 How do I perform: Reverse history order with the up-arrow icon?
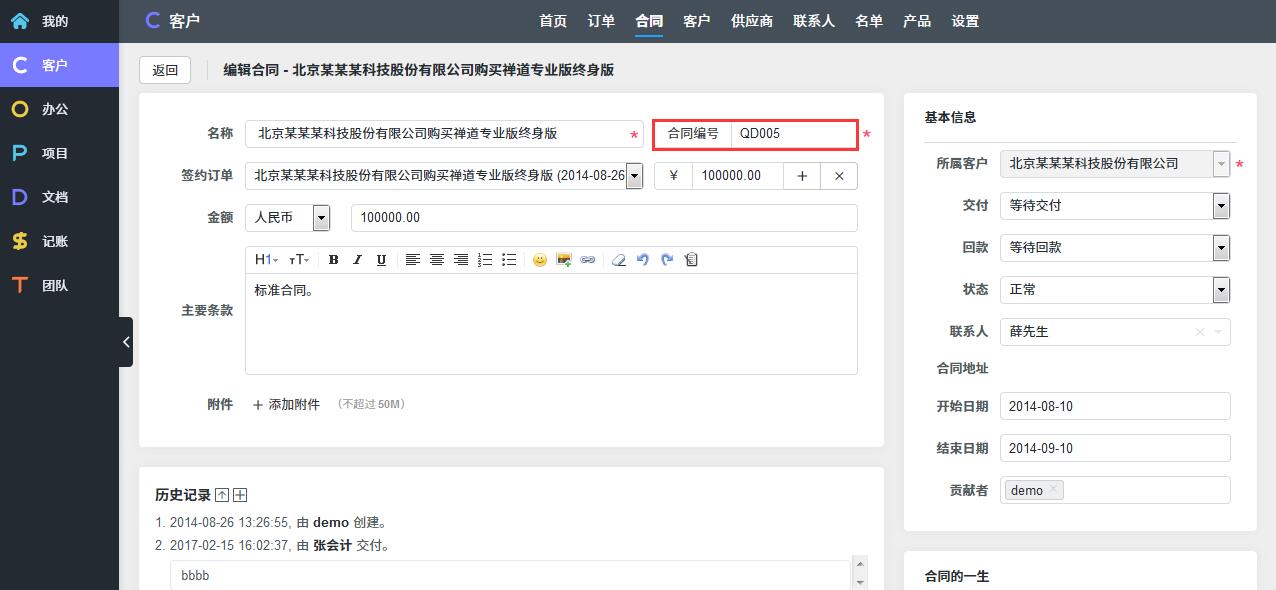(222, 495)
